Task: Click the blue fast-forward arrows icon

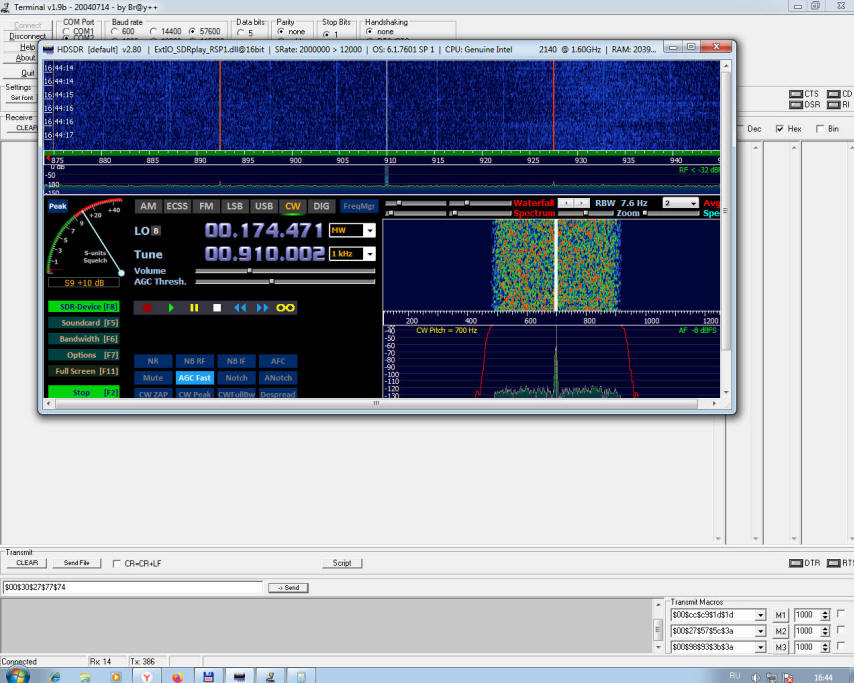Action: click(x=263, y=308)
